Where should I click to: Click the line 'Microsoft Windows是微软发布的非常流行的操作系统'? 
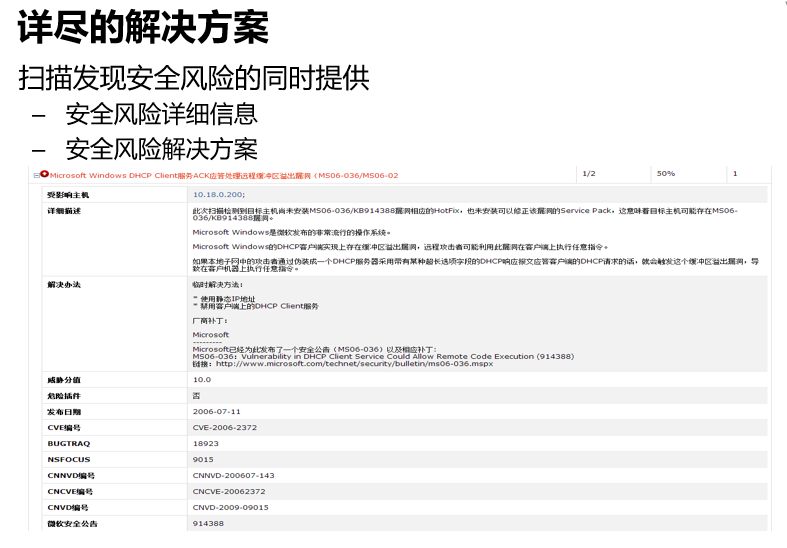[x=291, y=233]
